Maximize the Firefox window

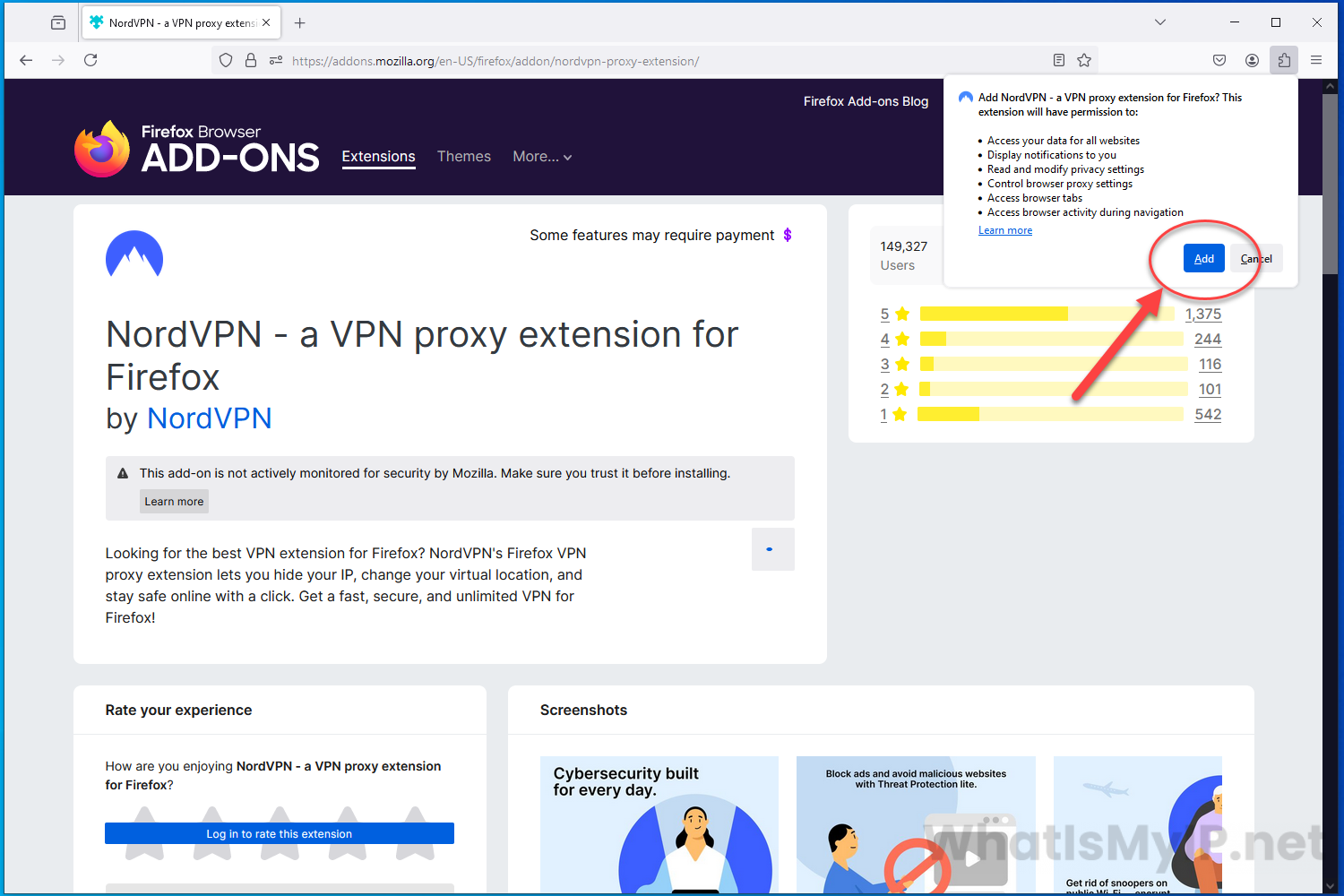point(1276,22)
